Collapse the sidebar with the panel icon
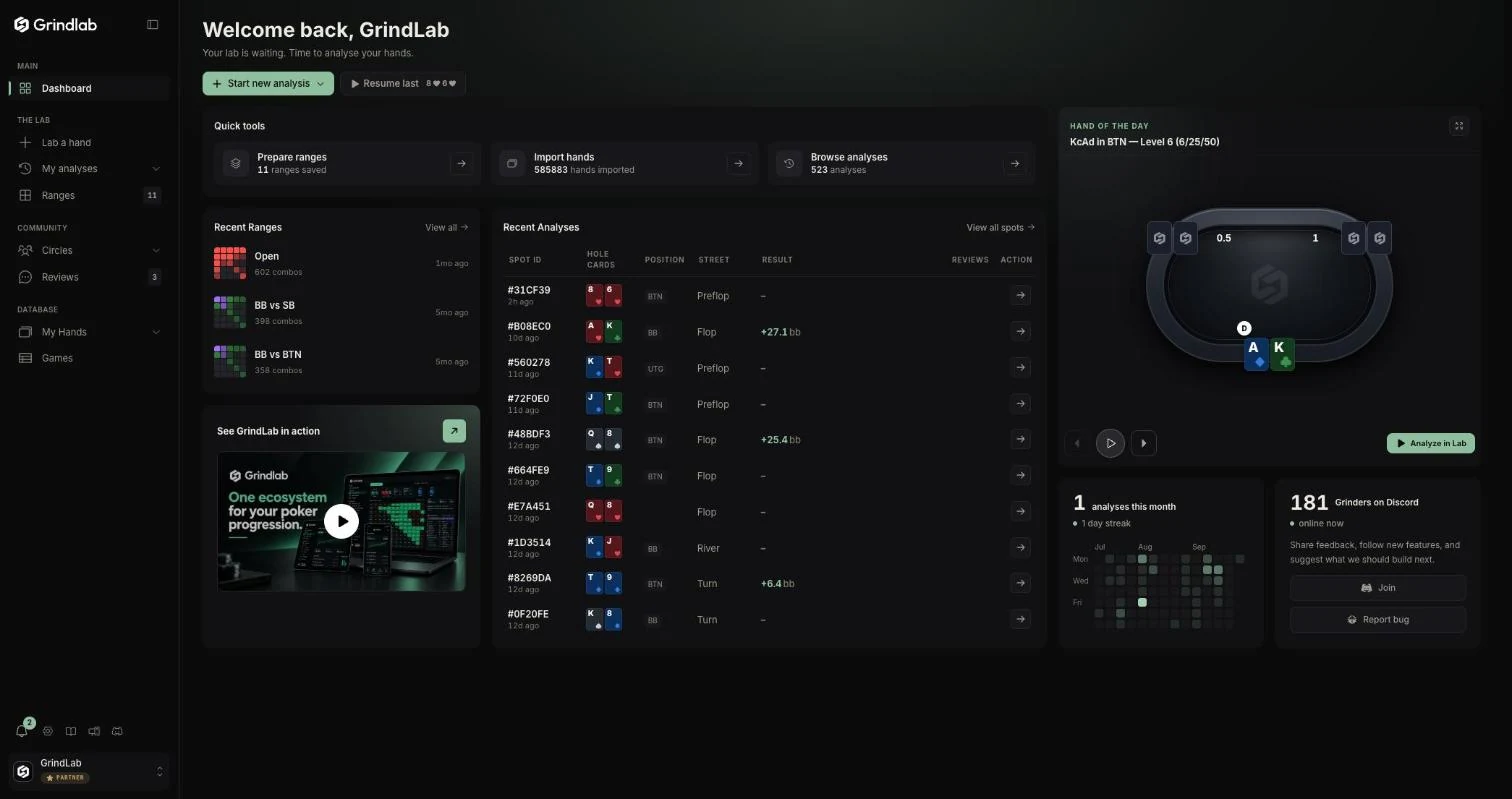 coord(153,25)
